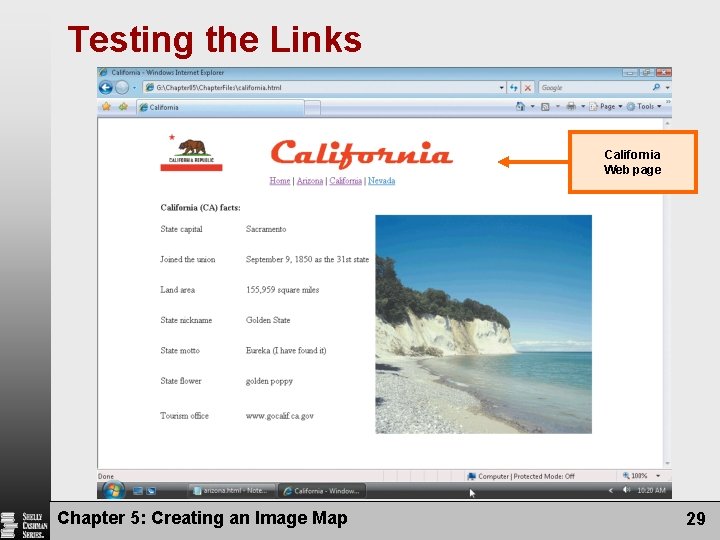
Task: Click 'Computer | Protected Mode: Off' status zone
Action: 521,476
